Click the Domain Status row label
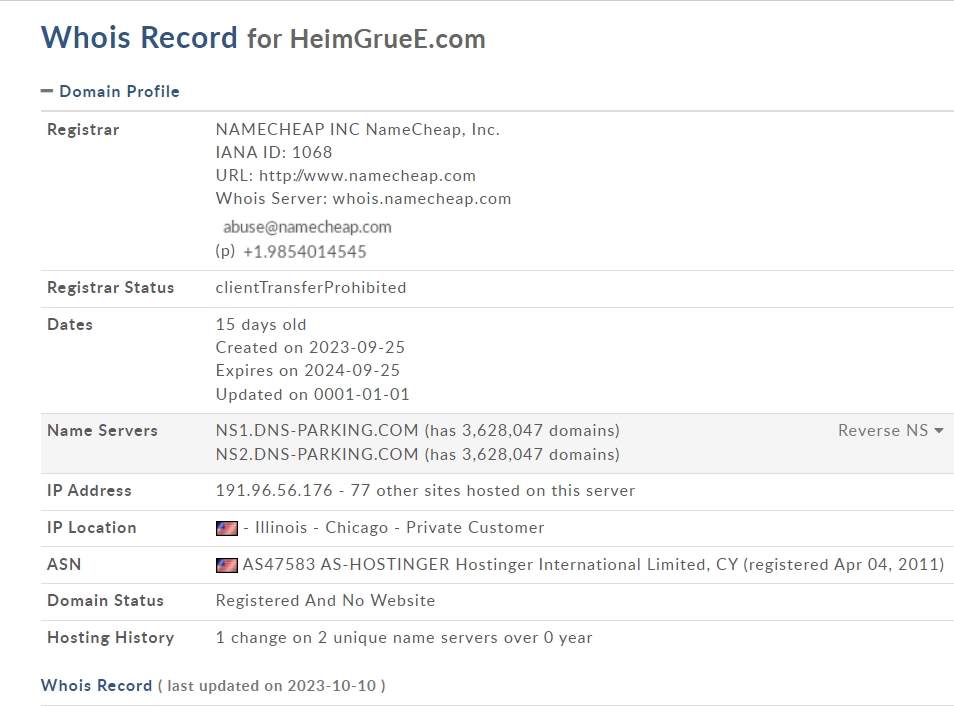This screenshot has width=954, height=706. (x=105, y=601)
